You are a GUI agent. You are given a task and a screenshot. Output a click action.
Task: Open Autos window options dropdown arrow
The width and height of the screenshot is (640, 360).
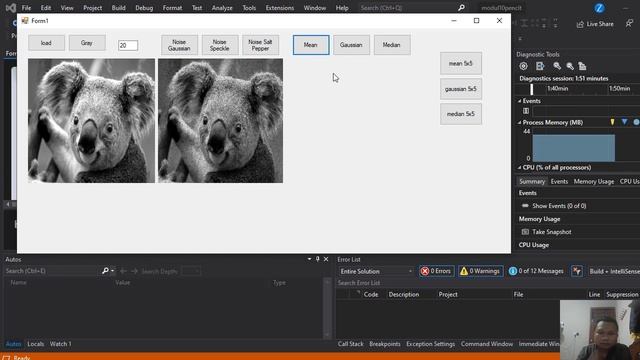pyautogui.click(x=309, y=259)
